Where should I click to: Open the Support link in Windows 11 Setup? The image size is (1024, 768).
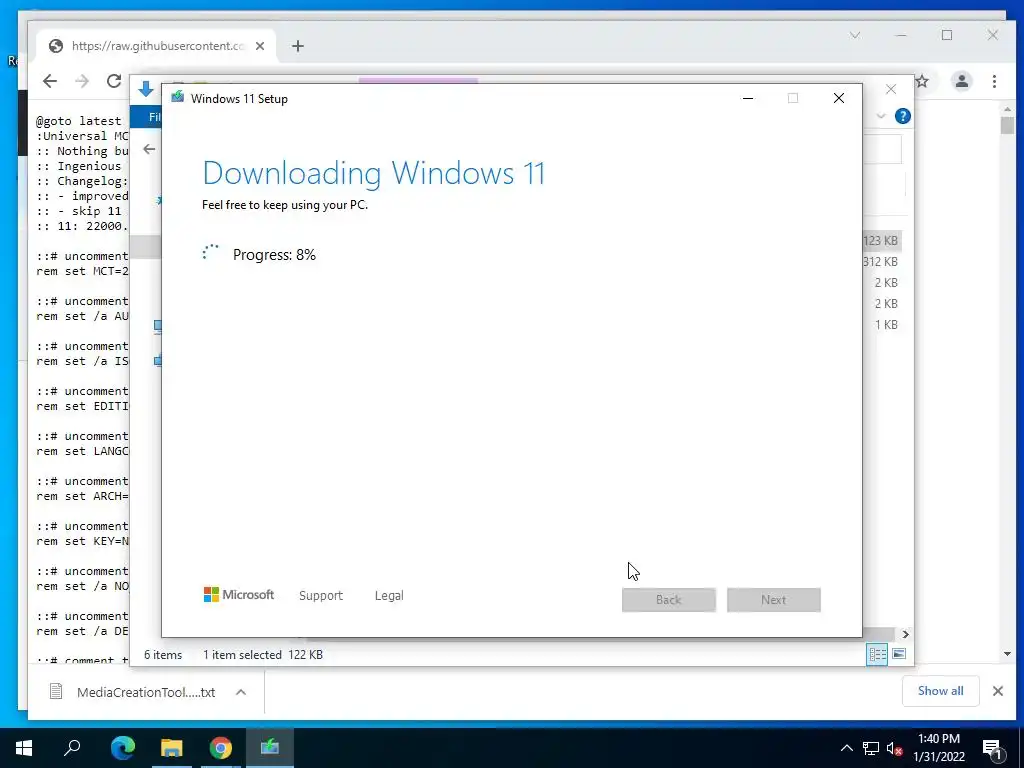pyautogui.click(x=321, y=596)
